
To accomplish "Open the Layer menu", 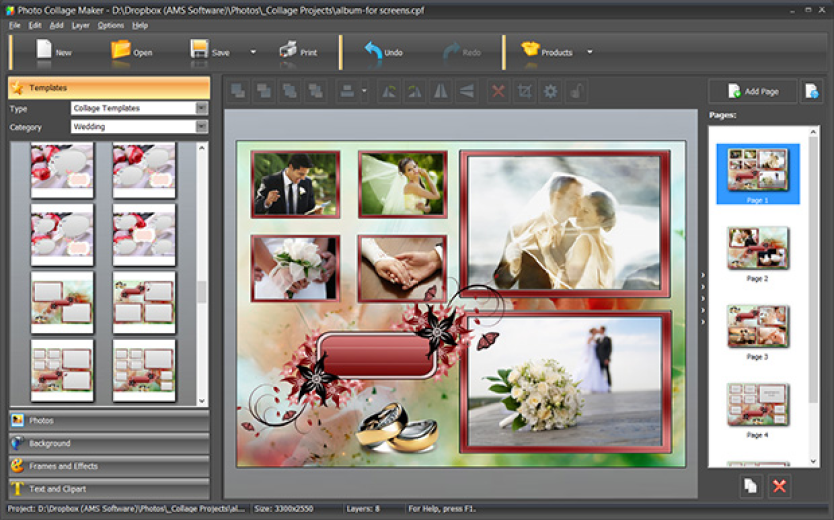I will point(82,25).
